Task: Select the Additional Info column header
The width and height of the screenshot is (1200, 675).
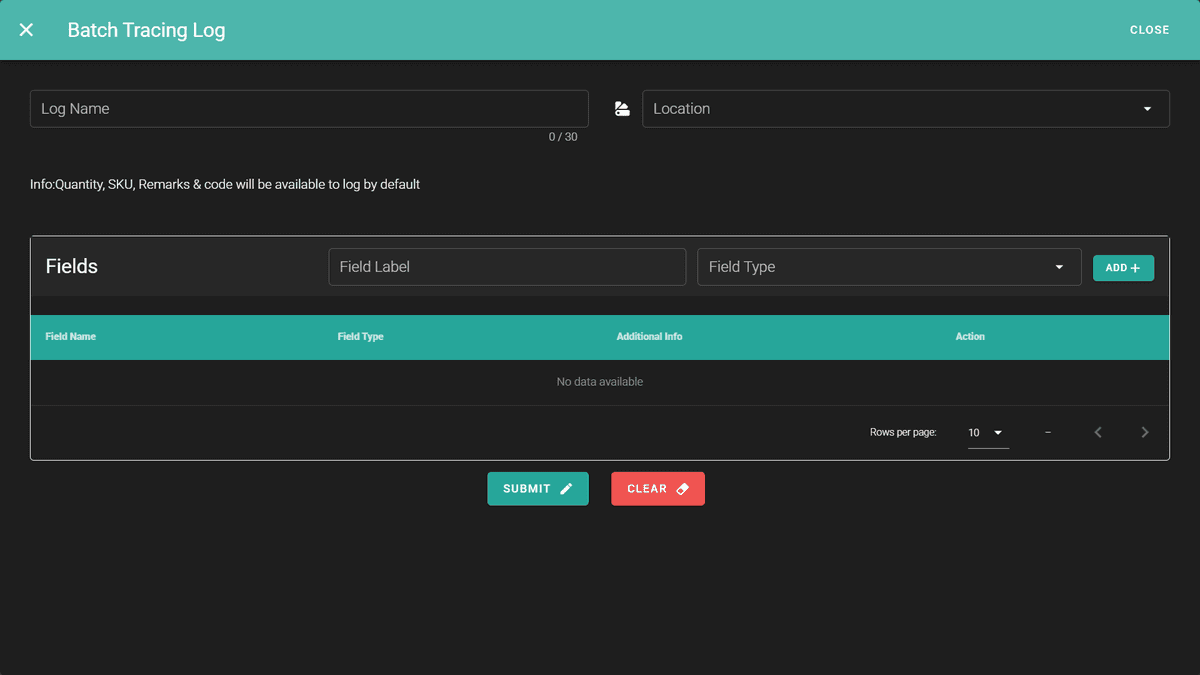Action: click(649, 337)
